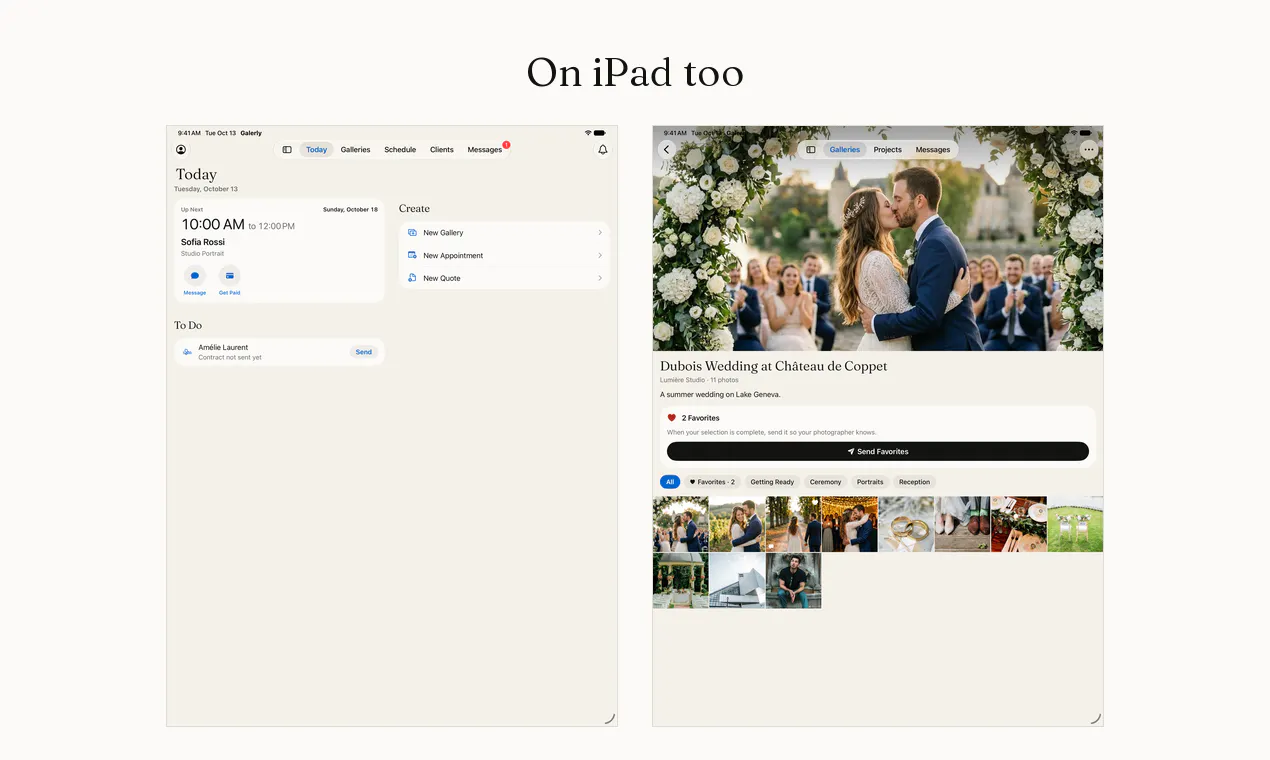Viewport: 1270px width, 760px height.
Task: Send Amélie Laurent's contract
Action: tap(364, 352)
